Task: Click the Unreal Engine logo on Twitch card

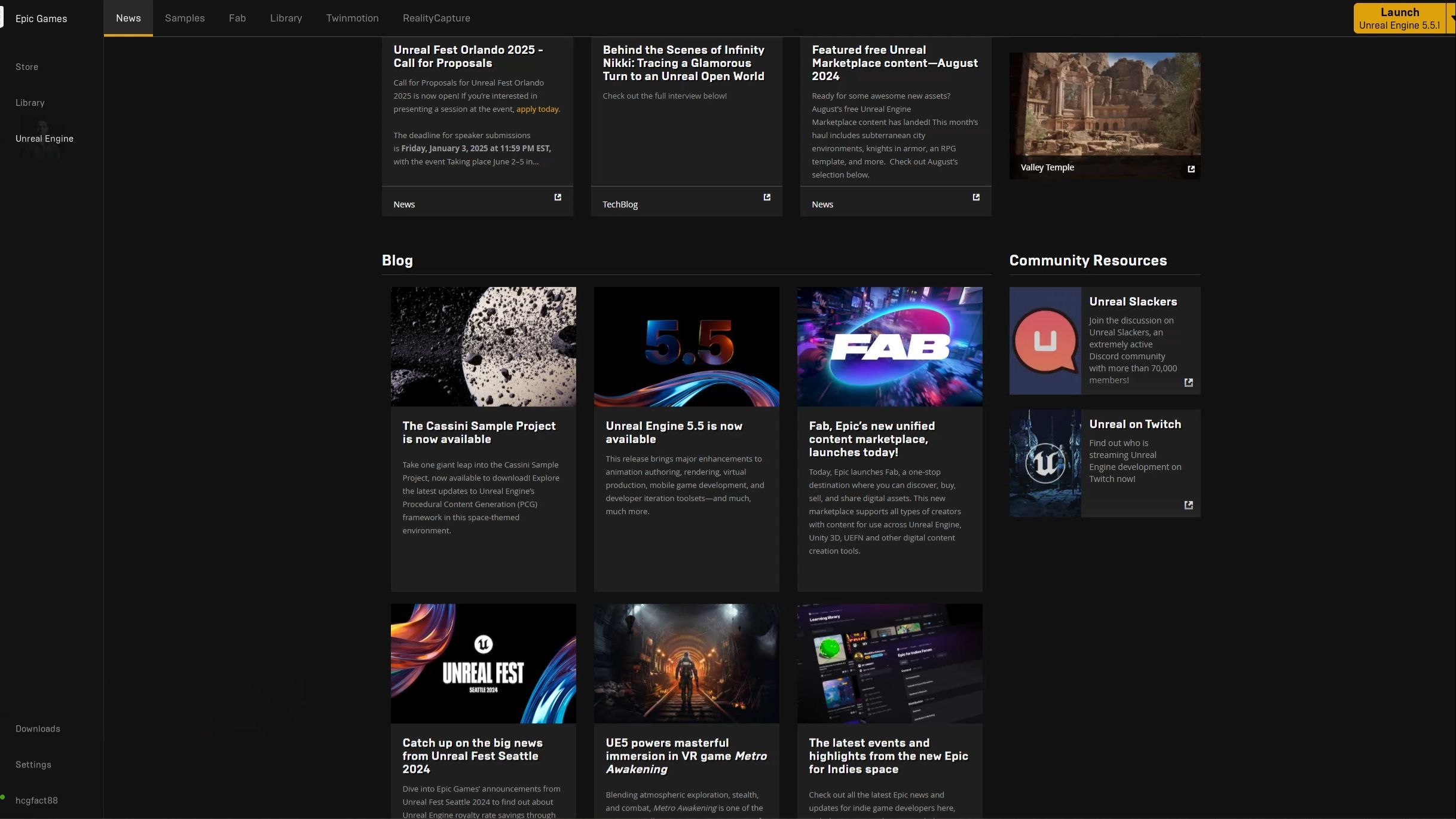Action: pos(1045,463)
